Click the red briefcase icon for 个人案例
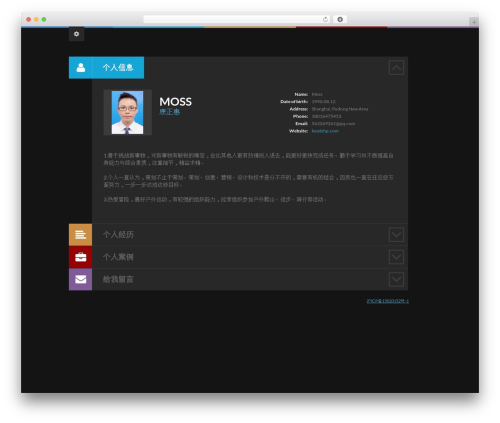This screenshot has height=423, width=500. pyautogui.click(x=80, y=257)
